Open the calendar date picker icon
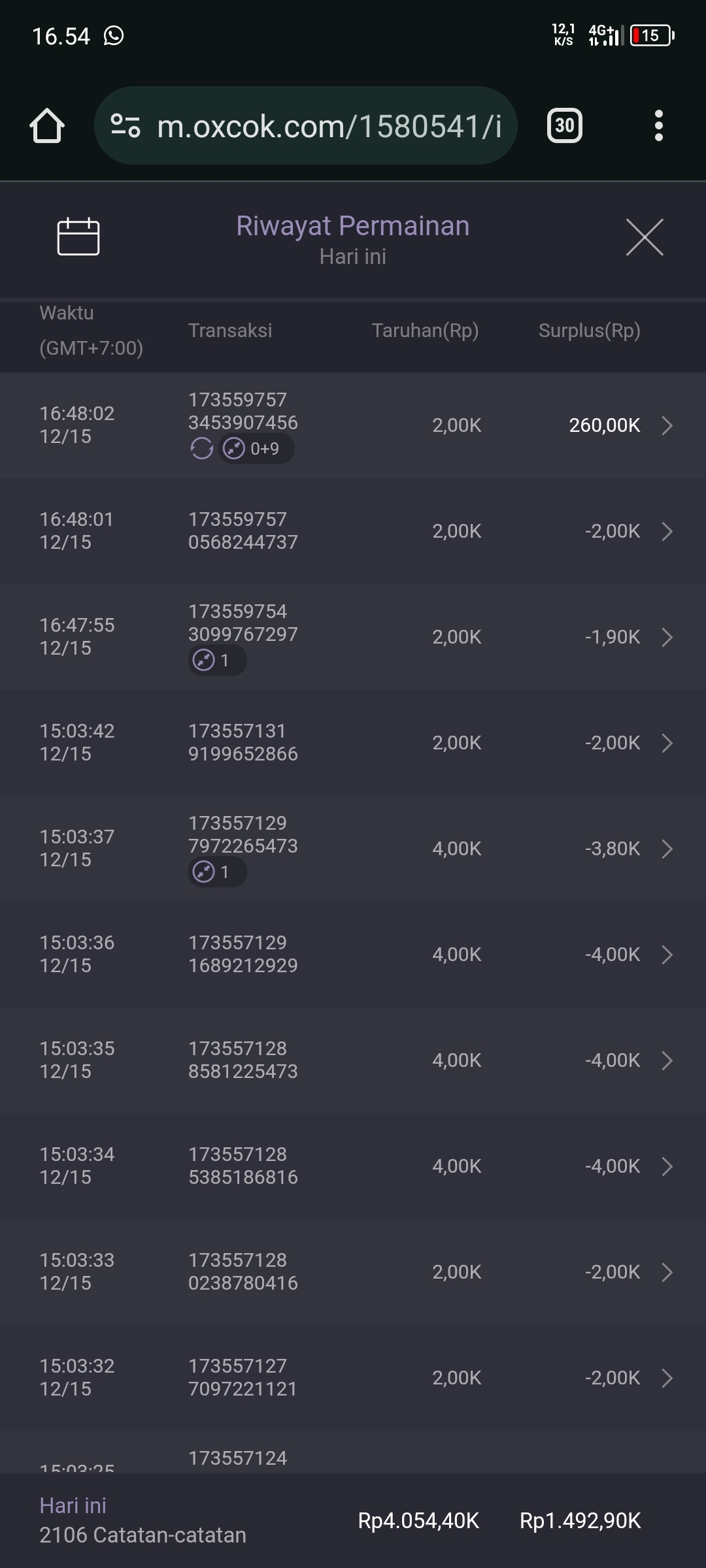Screen dimensions: 706x1568 [x=78, y=237]
